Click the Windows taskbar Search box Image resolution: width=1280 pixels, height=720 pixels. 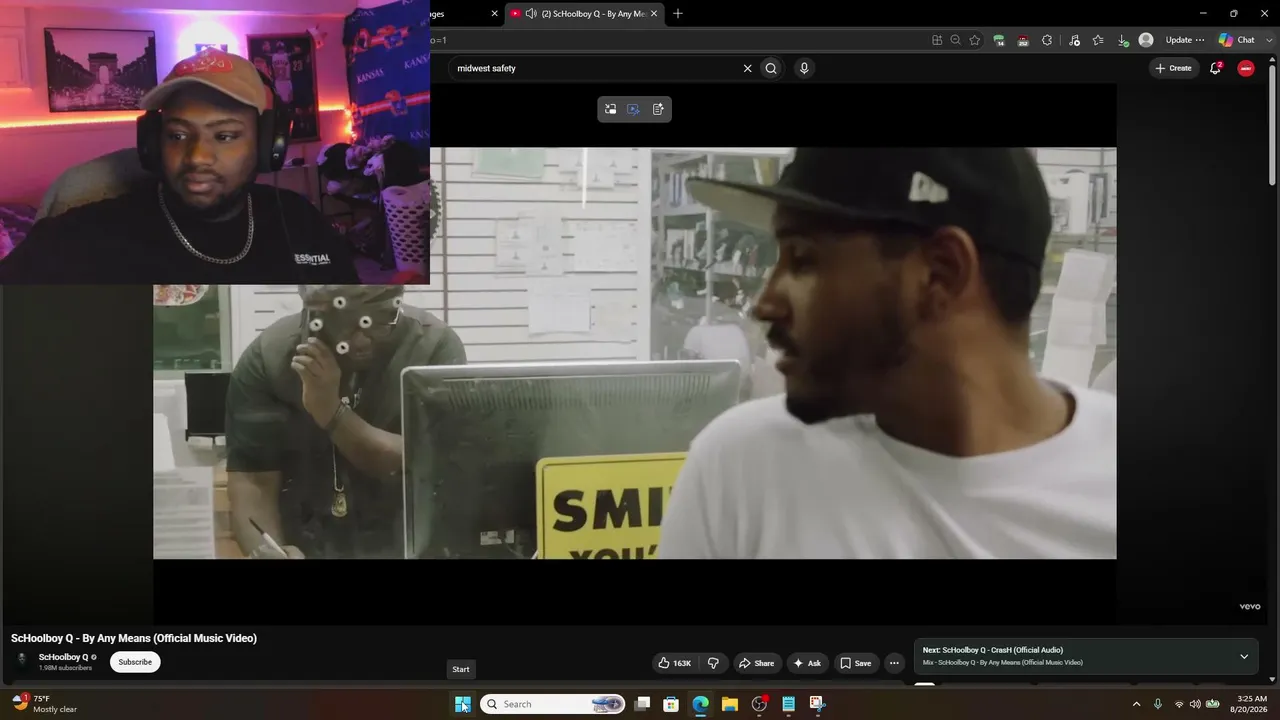(x=552, y=704)
